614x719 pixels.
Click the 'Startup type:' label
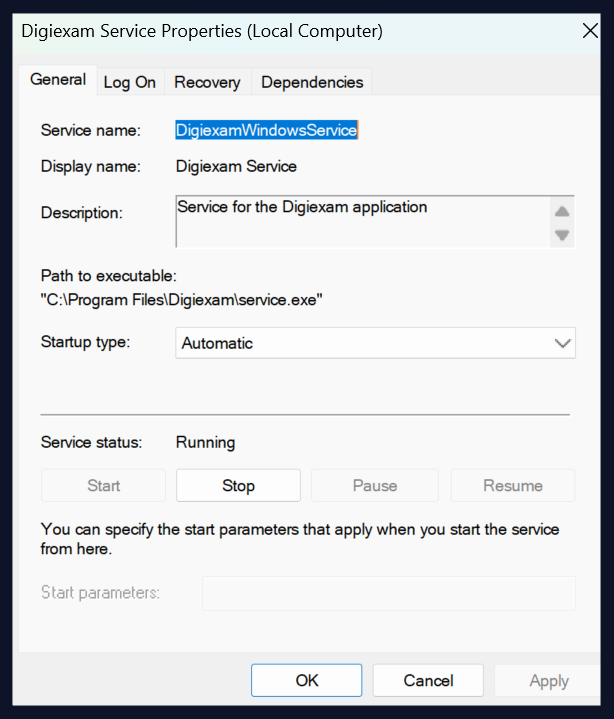[x=86, y=342]
